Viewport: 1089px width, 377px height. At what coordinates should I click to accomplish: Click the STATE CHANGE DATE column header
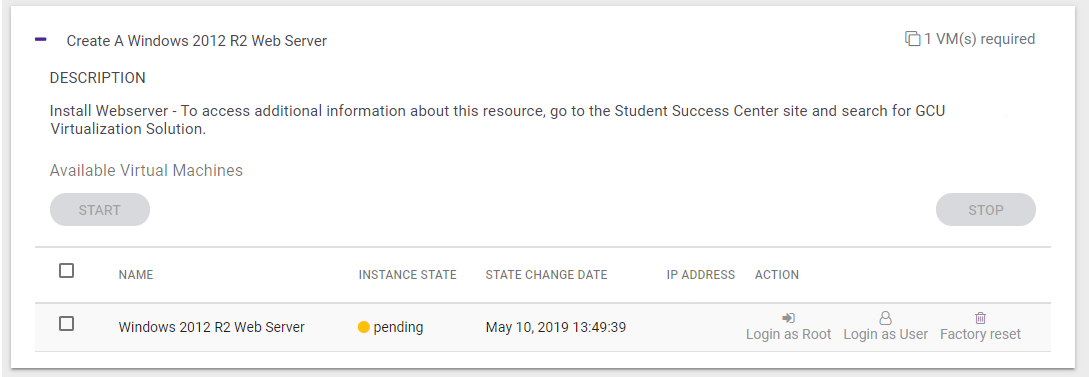(x=547, y=275)
